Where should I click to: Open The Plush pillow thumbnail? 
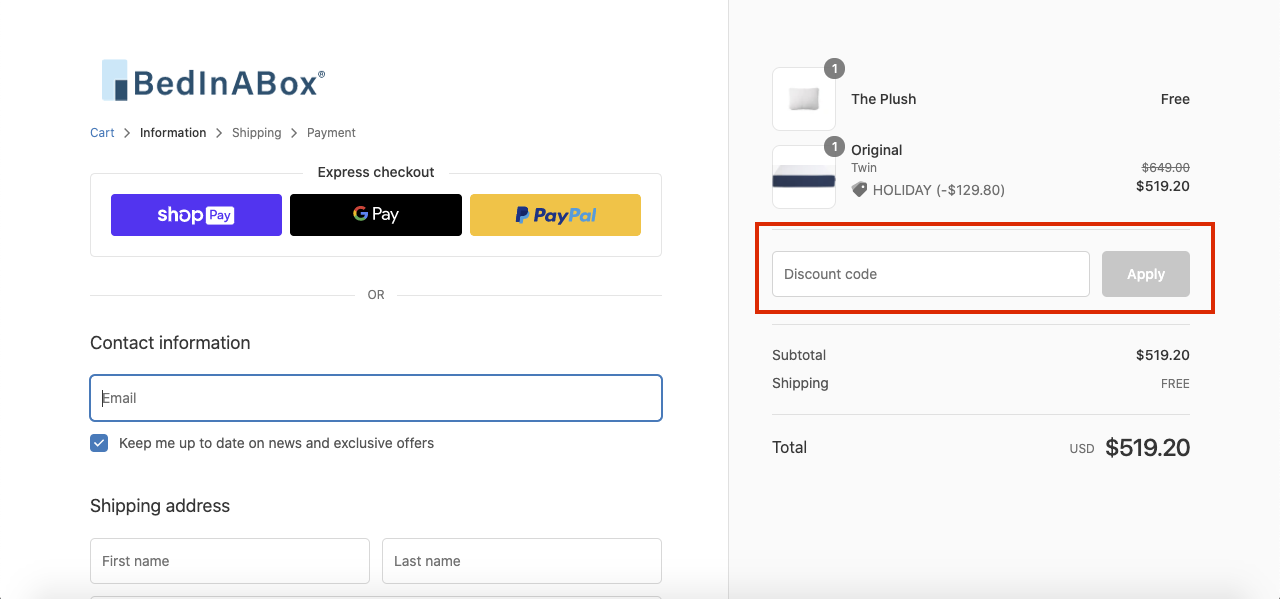coord(804,99)
